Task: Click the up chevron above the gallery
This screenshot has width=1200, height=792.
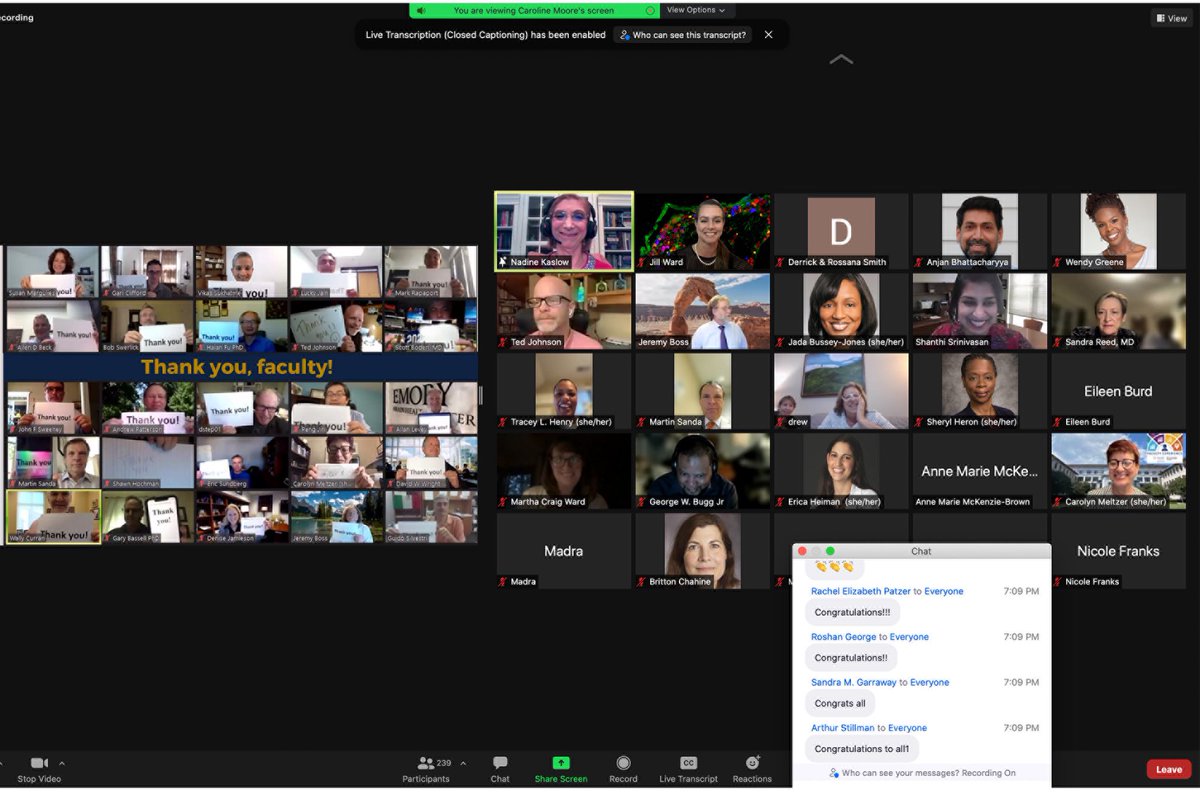Action: [x=841, y=60]
